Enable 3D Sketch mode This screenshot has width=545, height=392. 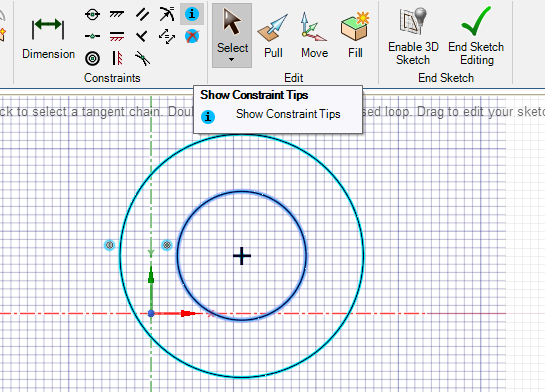point(413,36)
